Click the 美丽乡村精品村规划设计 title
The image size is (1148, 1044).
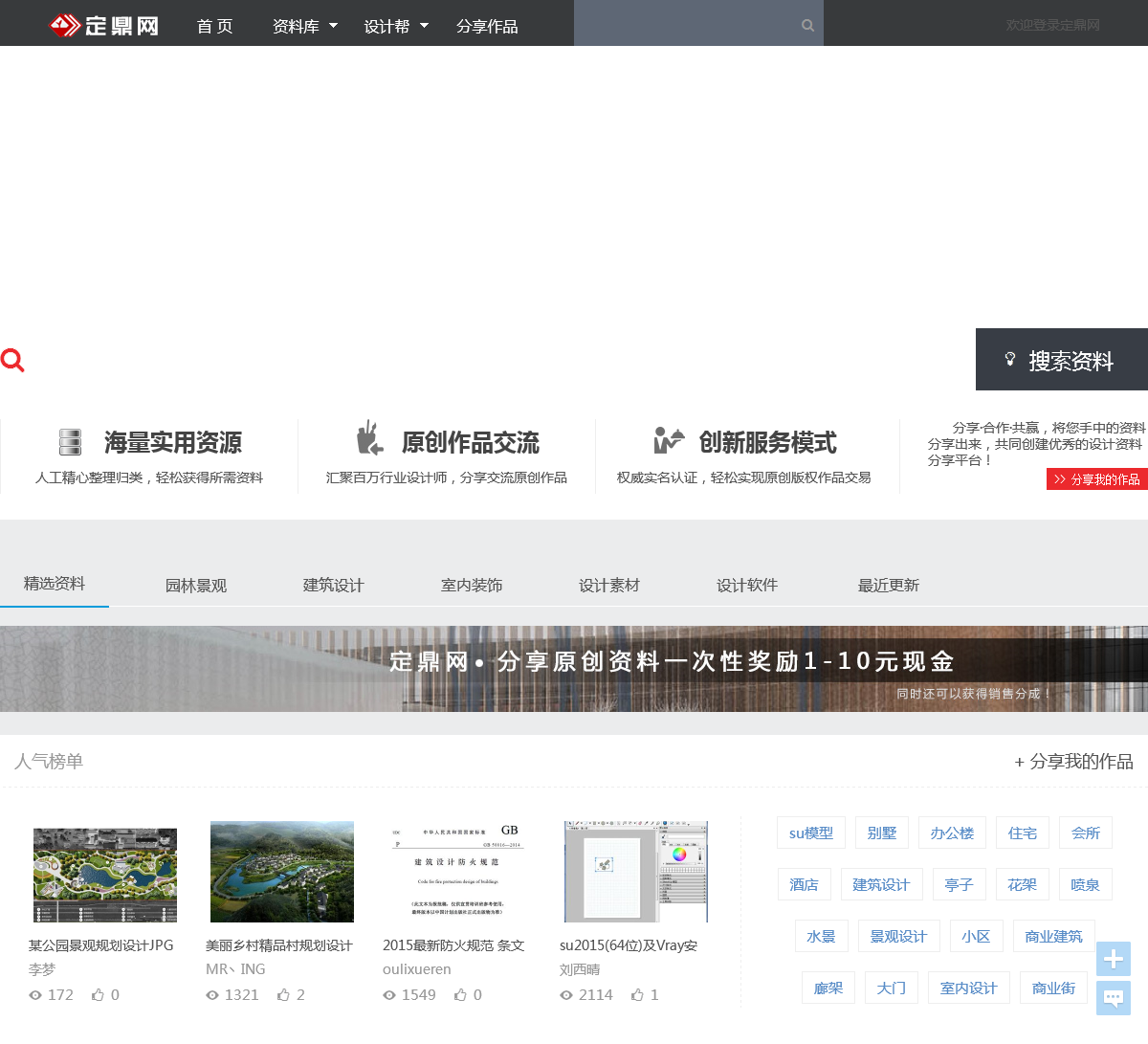pos(279,945)
